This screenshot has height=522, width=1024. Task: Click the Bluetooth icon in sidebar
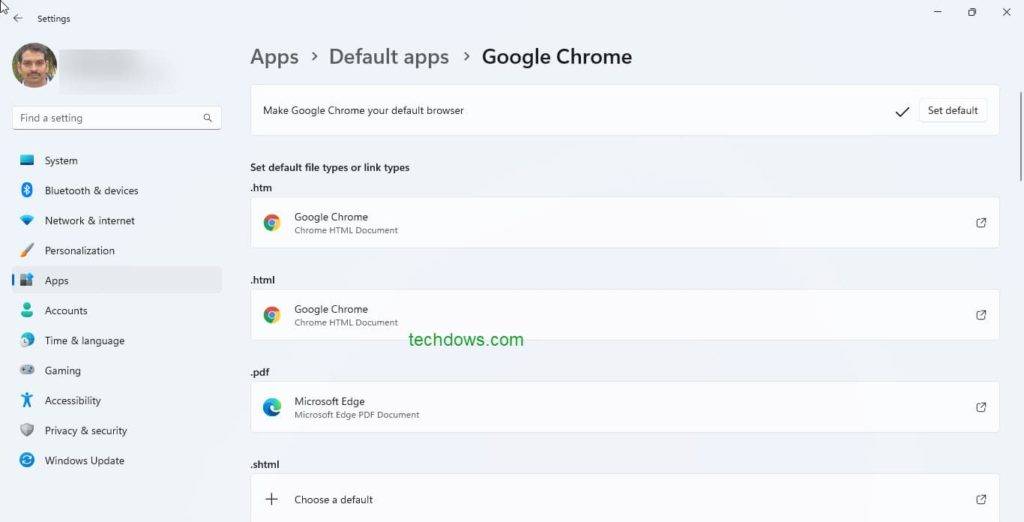point(27,190)
